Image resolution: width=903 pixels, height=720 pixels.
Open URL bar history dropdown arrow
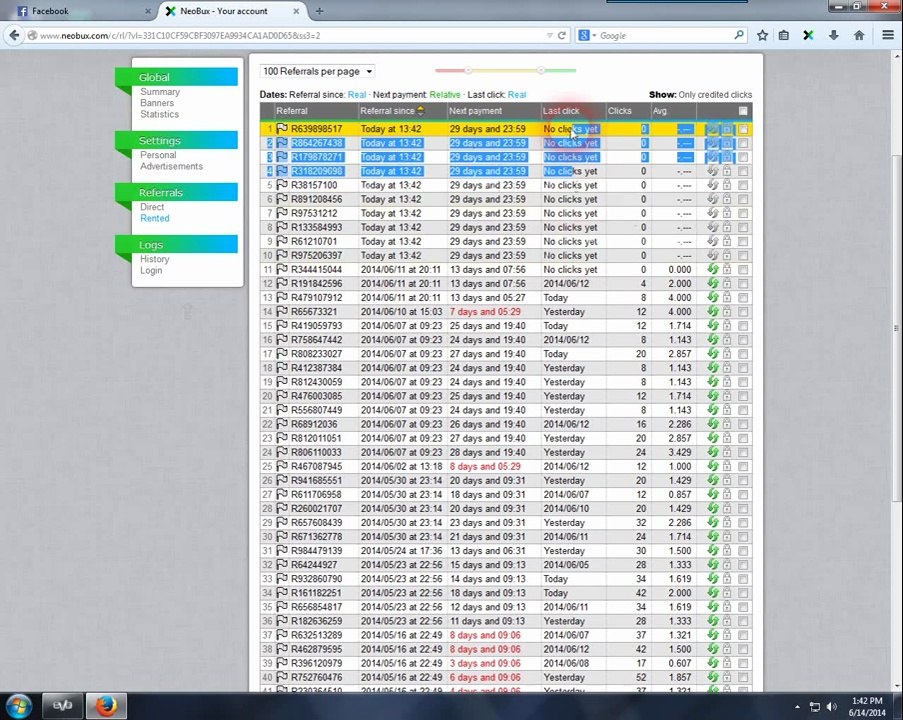[549, 35]
